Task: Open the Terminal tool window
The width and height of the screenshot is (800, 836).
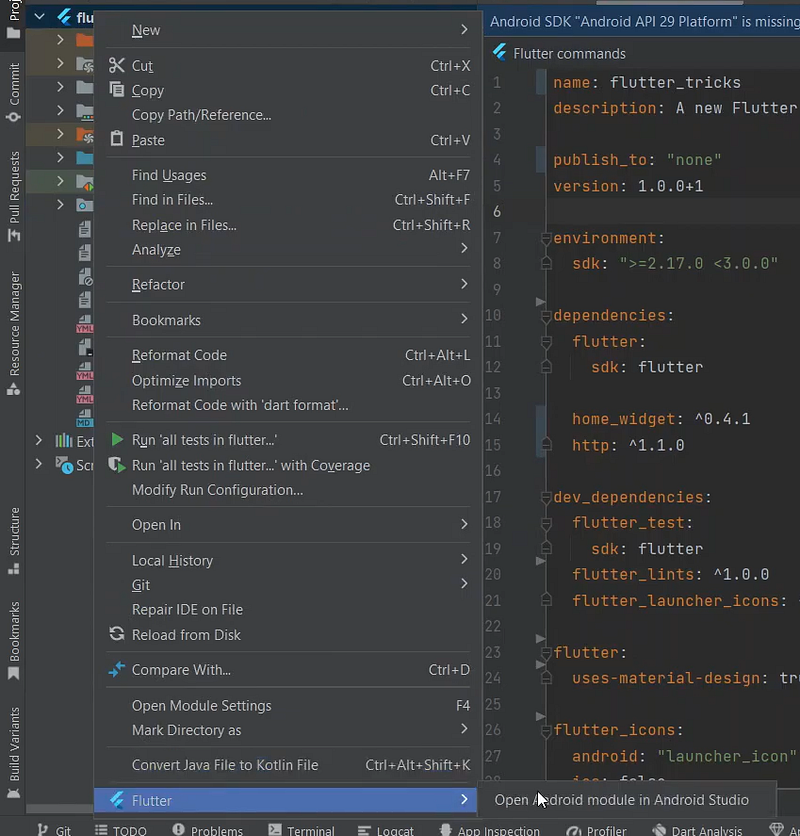Action: coord(301,830)
